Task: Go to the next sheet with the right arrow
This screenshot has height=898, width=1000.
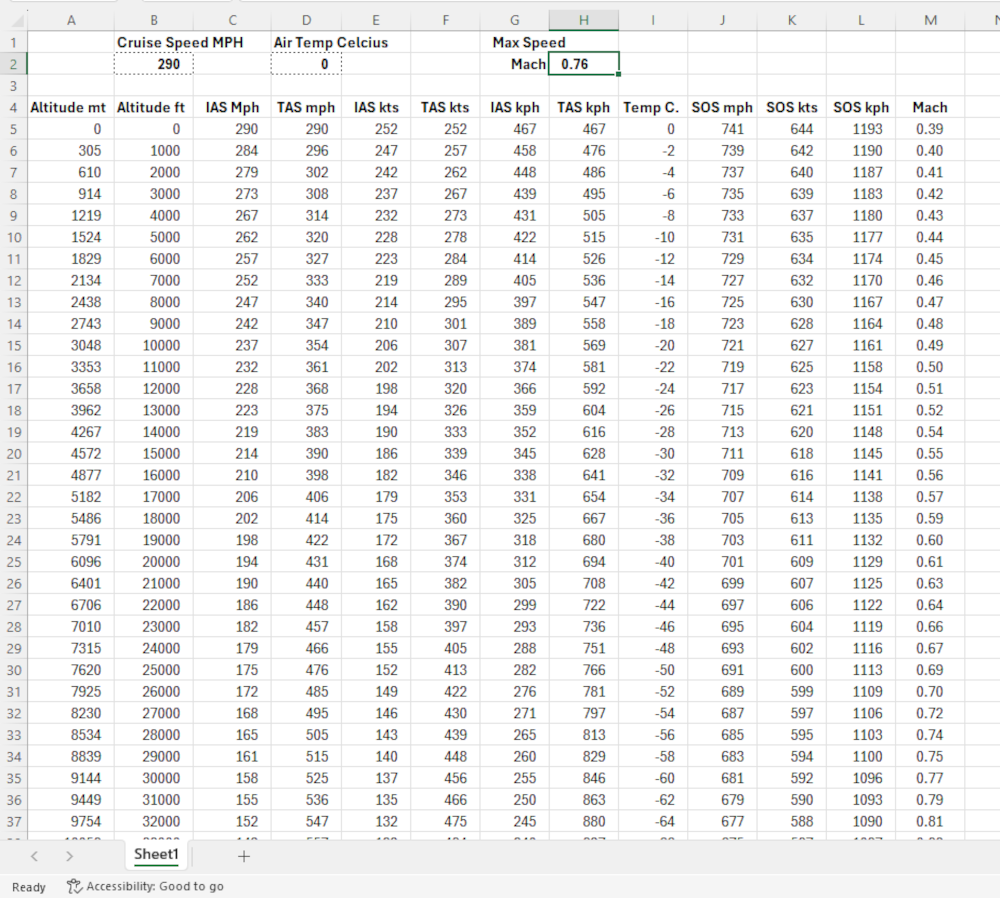Action: point(69,857)
